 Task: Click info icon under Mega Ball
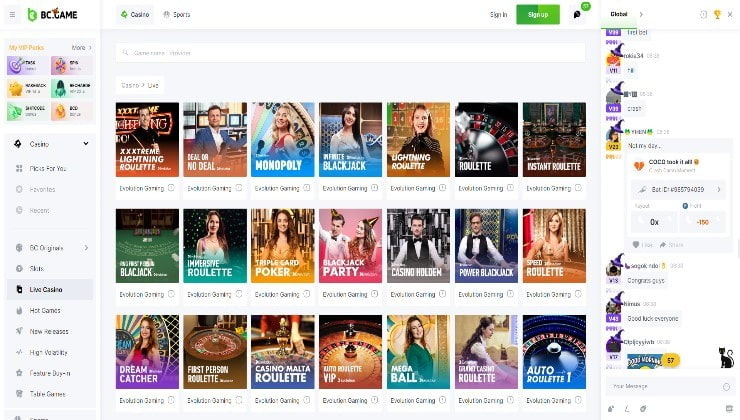pyautogui.click(x=442, y=400)
